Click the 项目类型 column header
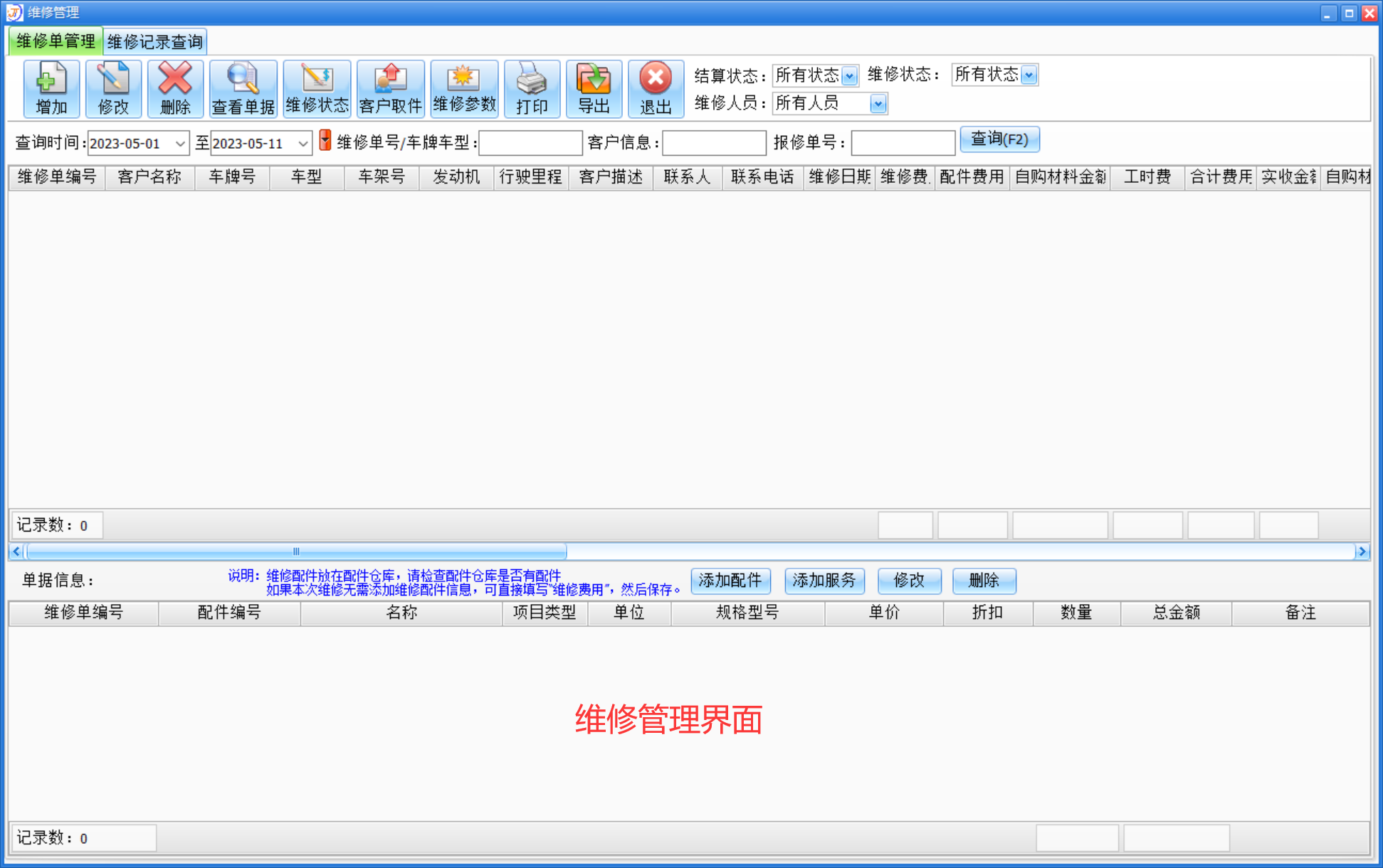The width and height of the screenshot is (1383, 868). 545,613
